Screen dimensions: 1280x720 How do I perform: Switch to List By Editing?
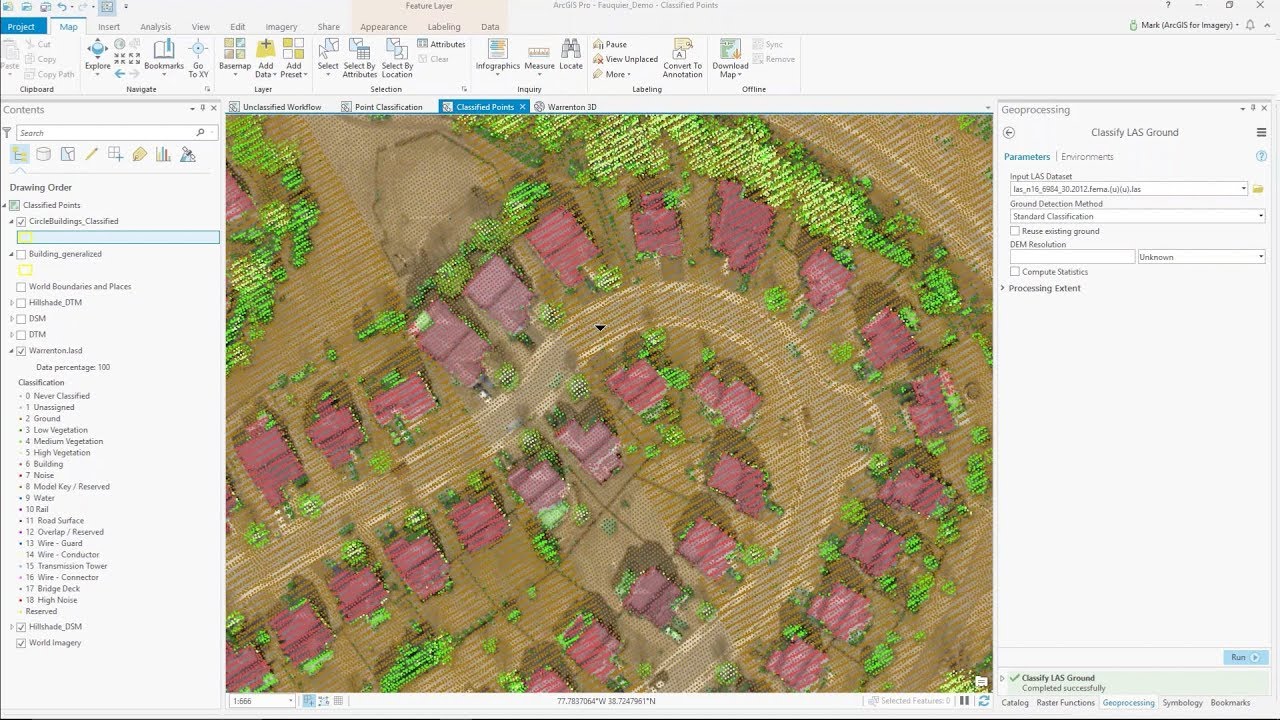[x=92, y=154]
